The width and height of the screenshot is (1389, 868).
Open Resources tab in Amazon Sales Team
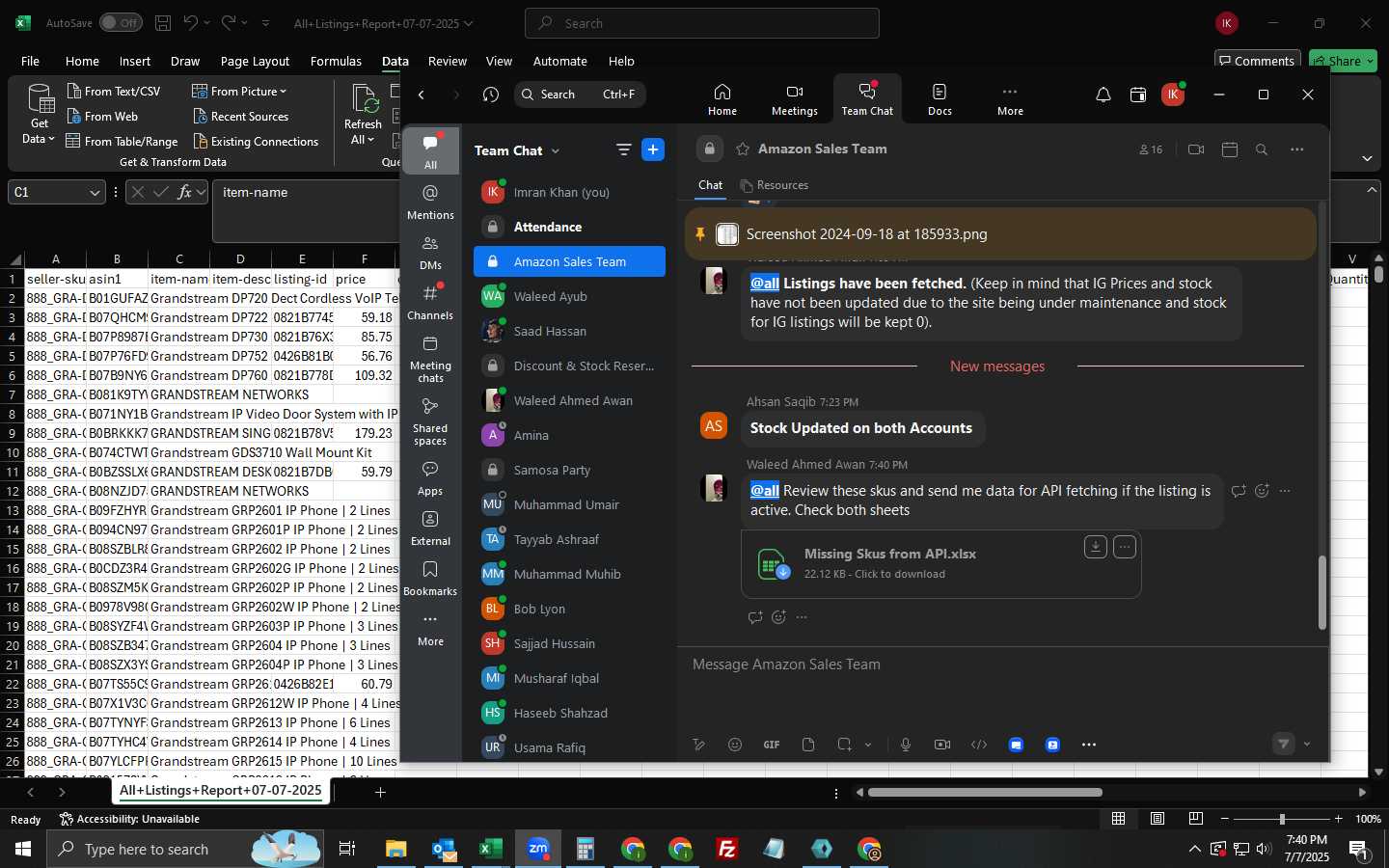click(775, 185)
